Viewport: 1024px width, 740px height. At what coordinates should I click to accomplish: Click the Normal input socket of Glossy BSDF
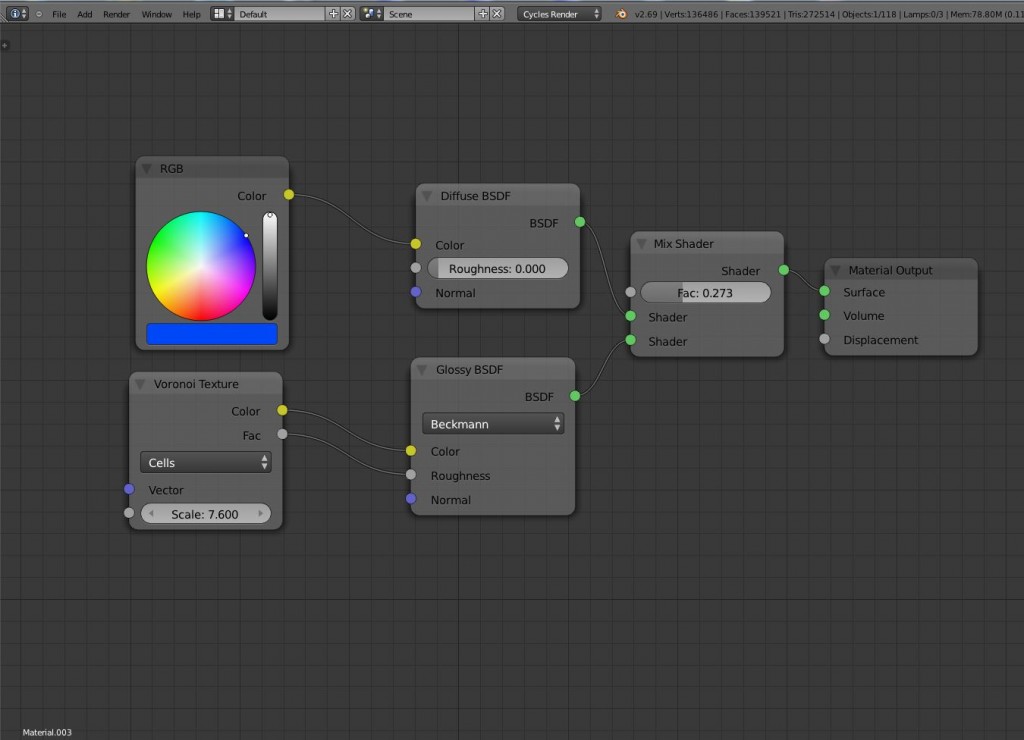click(413, 499)
